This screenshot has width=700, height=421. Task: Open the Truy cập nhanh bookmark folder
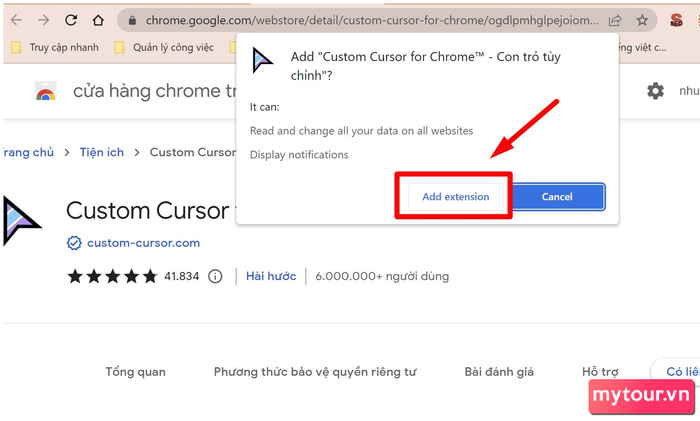[x=55, y=47]
